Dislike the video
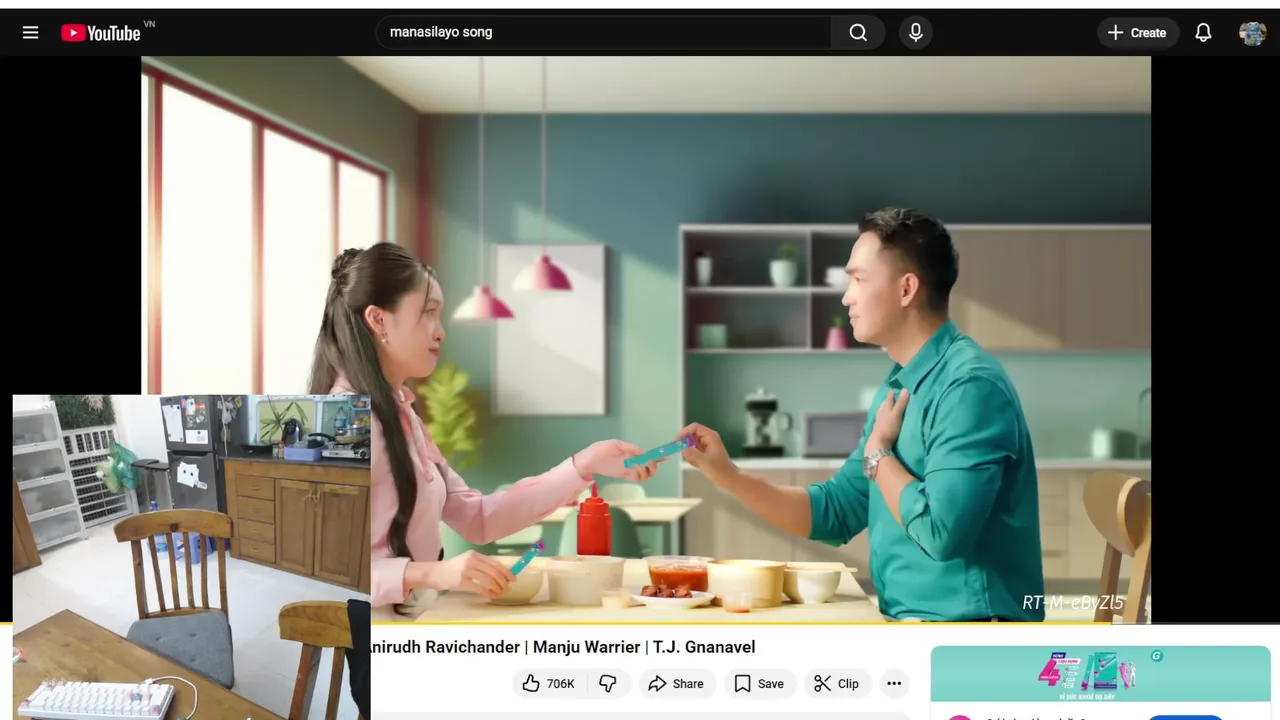1280x720 pixels. click(x=608, y=684)
